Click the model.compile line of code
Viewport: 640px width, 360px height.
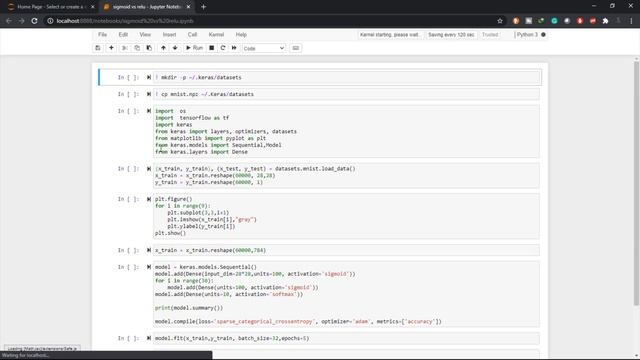pyautogui.click(x=298, y=321)
